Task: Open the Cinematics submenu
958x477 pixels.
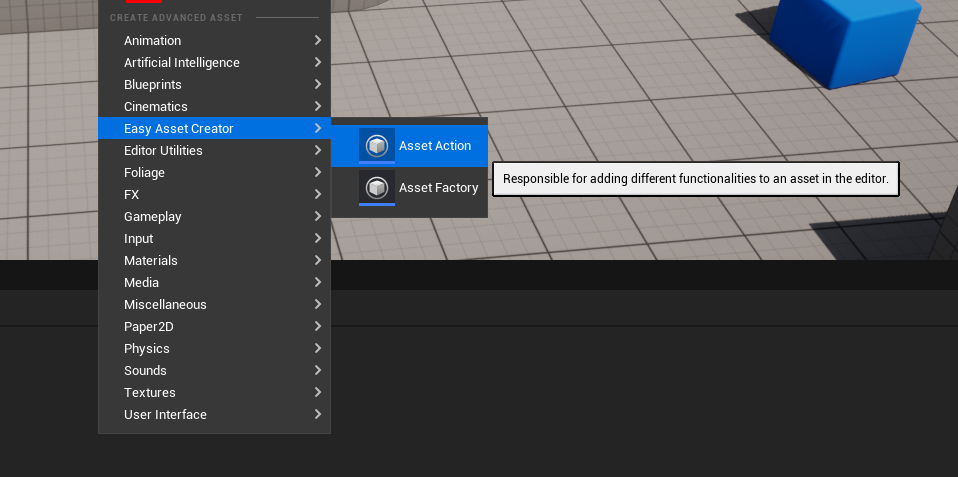Action: [x=214, y=106]
